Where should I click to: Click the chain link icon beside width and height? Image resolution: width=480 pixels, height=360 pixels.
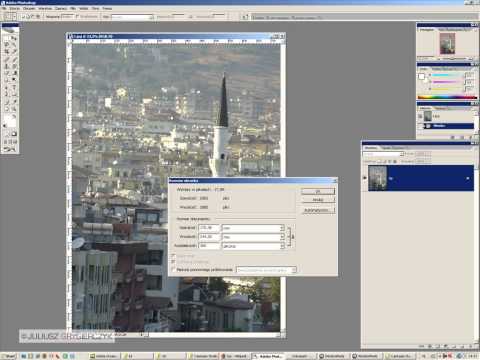[293, 236]
